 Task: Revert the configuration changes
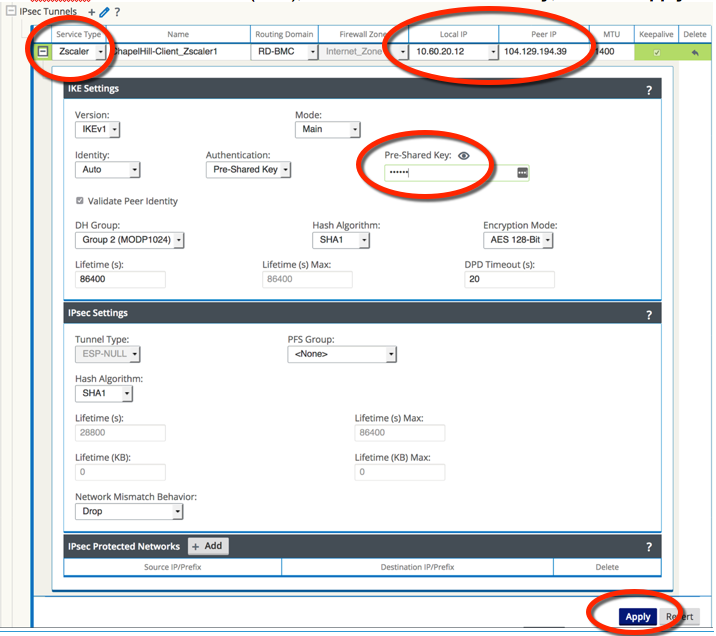[x=679, y=617]
